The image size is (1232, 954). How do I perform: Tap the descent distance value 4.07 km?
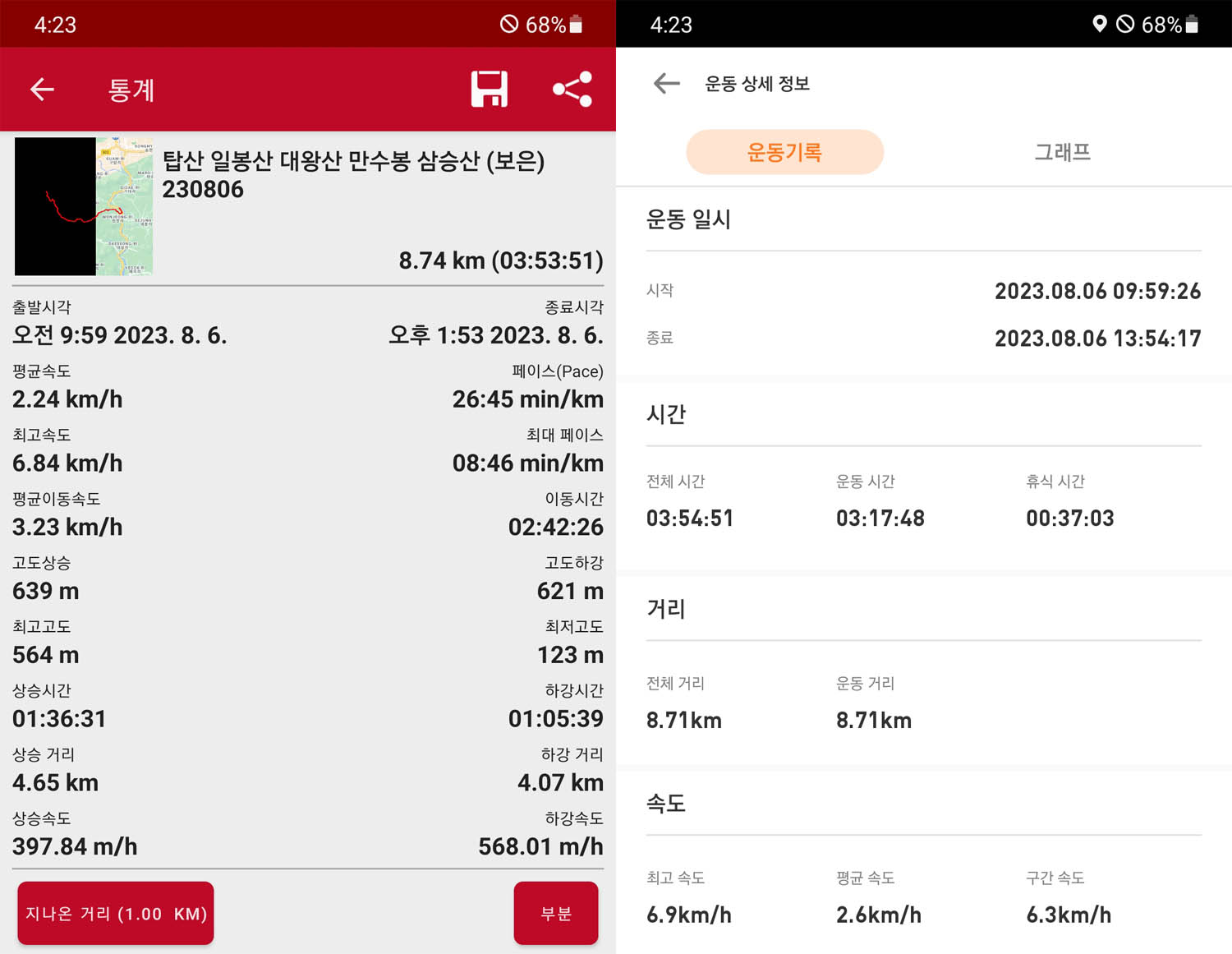click(x=560, y=782)
